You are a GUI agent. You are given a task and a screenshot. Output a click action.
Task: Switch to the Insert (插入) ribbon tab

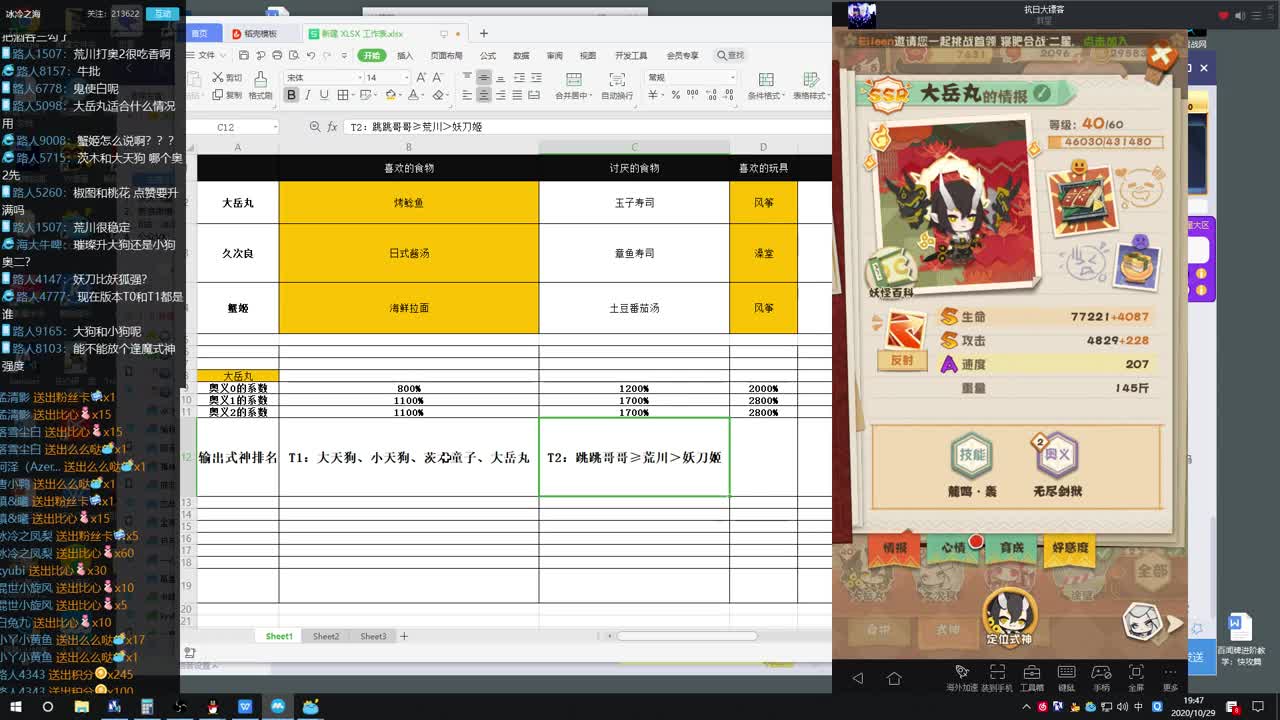[405, 55]
